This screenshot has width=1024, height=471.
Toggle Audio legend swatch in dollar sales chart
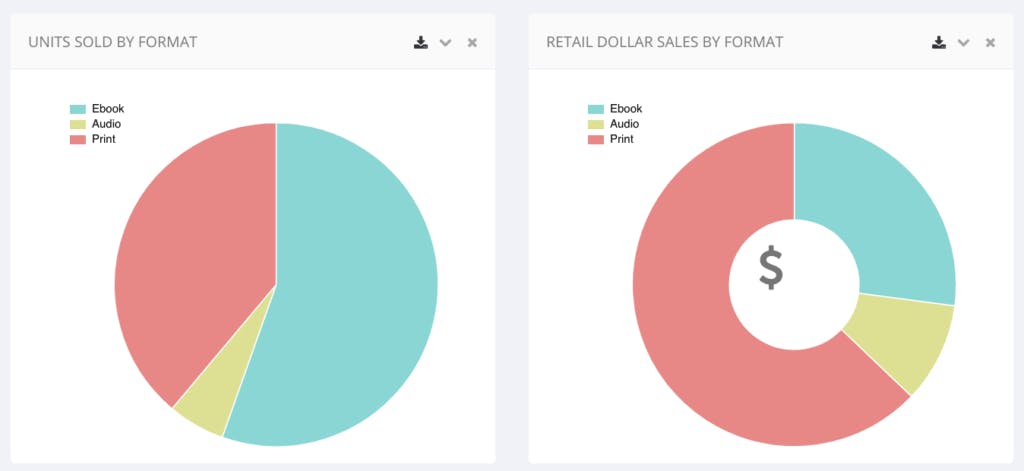click(x=596, y=124)
